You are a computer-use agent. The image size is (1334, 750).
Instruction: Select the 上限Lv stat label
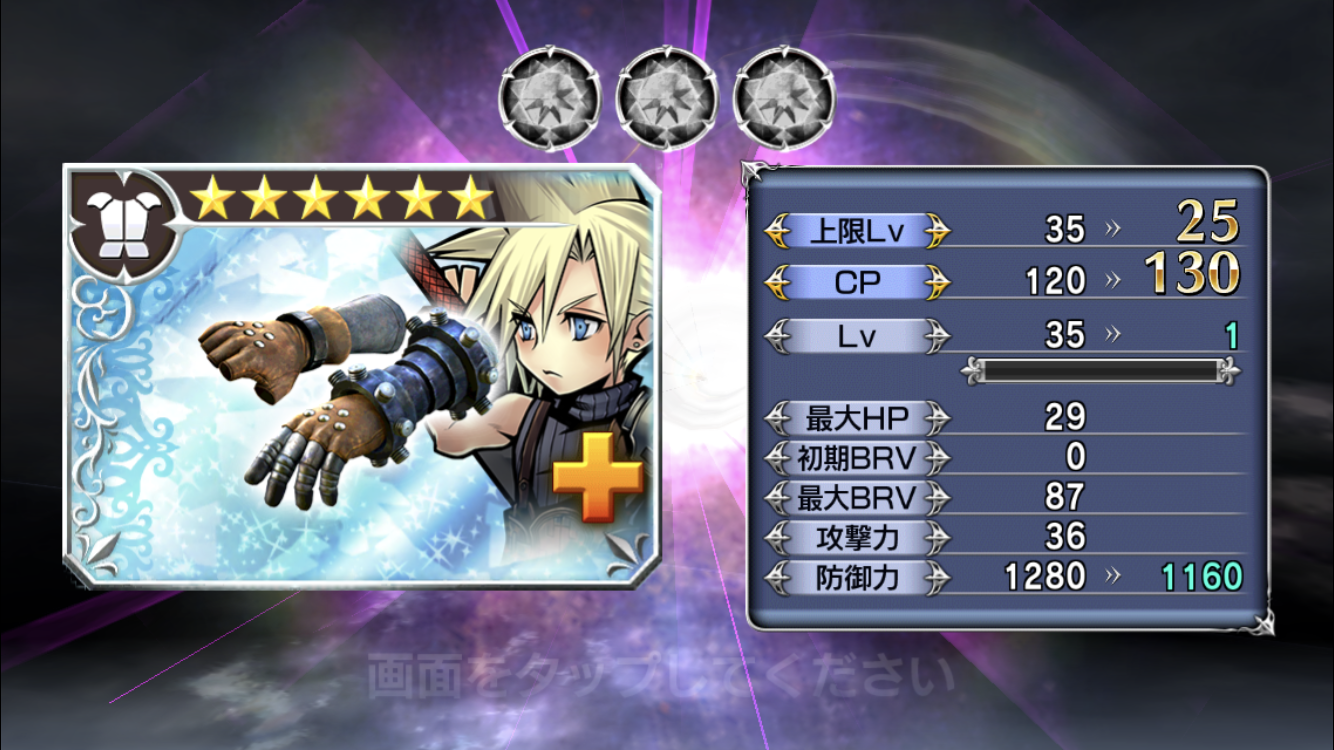point(857,230)
